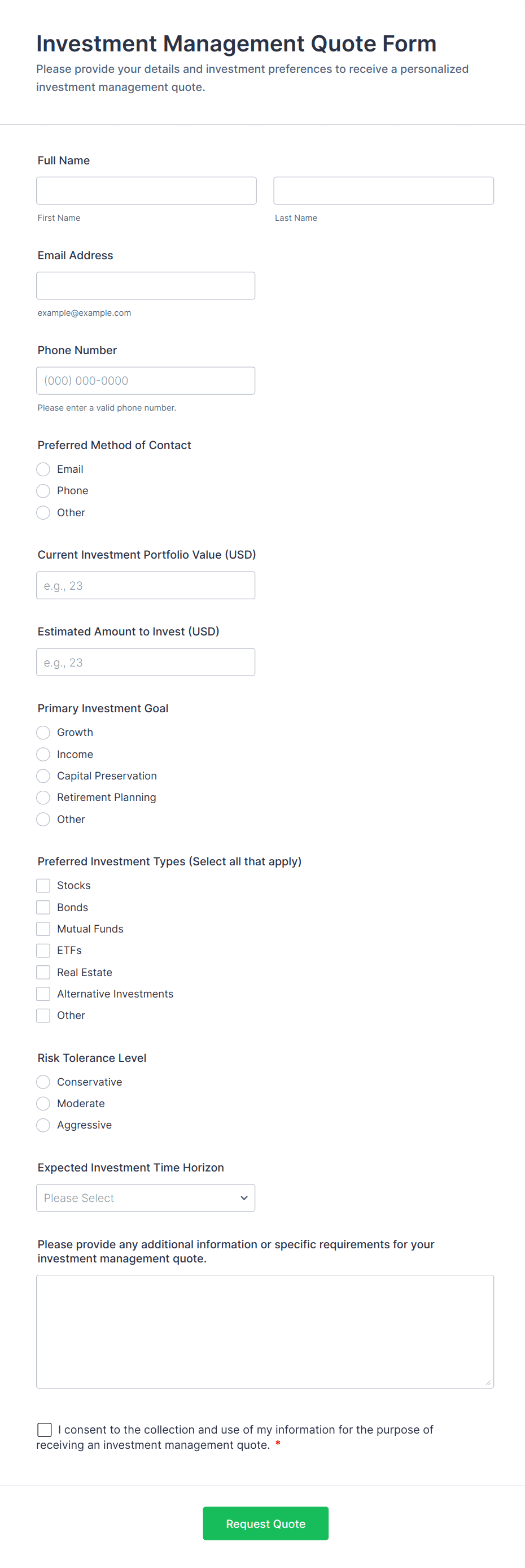Select Growth as primary investment goal

coord(43,732)
